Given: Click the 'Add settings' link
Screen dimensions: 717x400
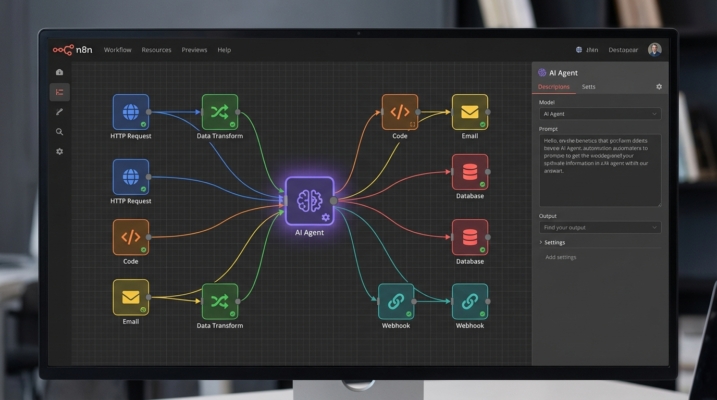Looking at the screenshot, I should pos(562,257).
